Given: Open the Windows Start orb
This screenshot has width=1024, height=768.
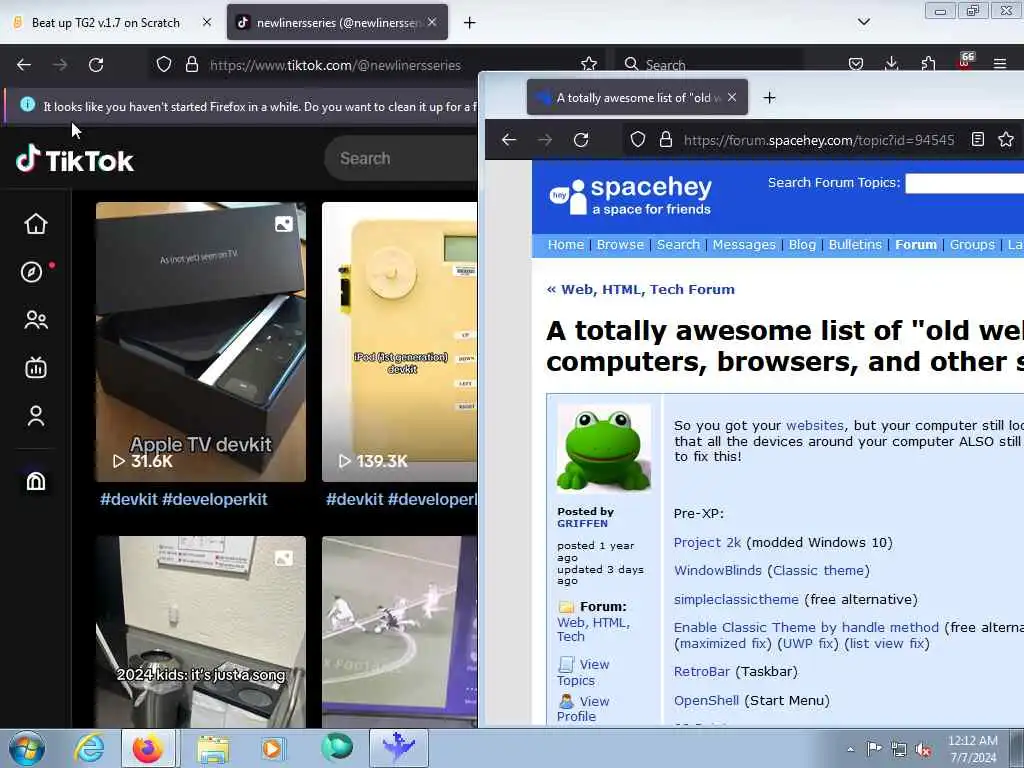Looking at the screenshot, I should (27, 748).
